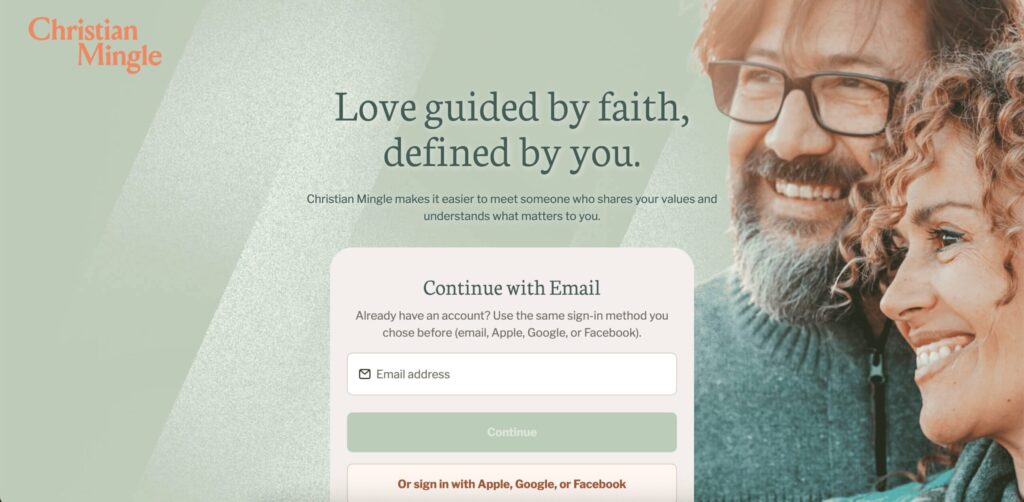1024x502 pixels.
Task: Choose sign in with Apple, Google, or Facebook
Action: [511, 484]
